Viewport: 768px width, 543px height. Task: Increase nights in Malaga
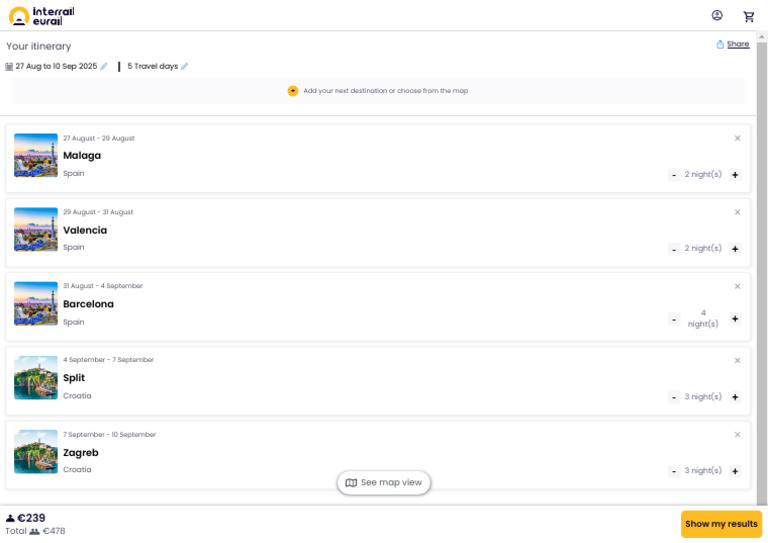click(x=735, y=175)
